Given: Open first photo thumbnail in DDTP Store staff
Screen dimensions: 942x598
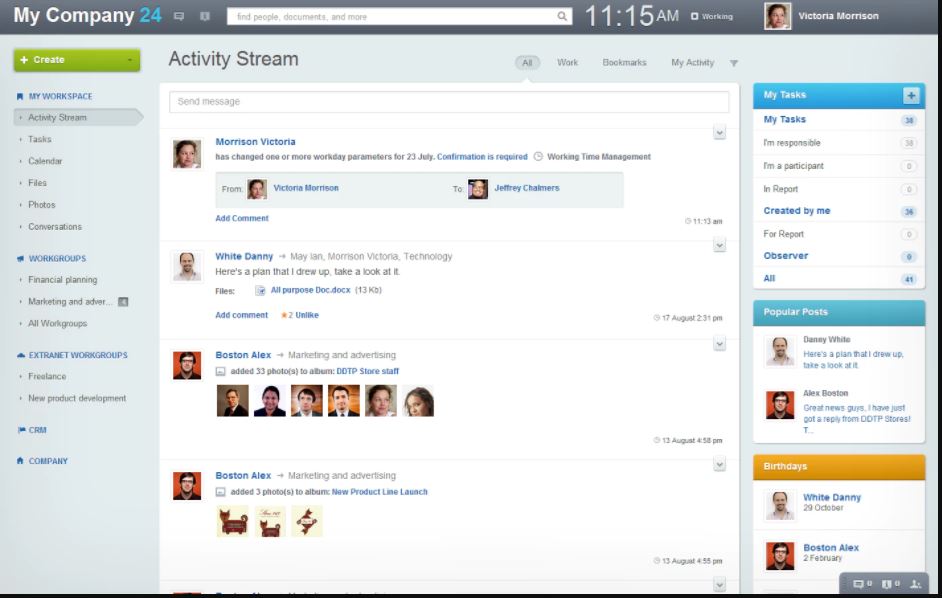Looking at the screenshot, I should click(x=232, y=401).
